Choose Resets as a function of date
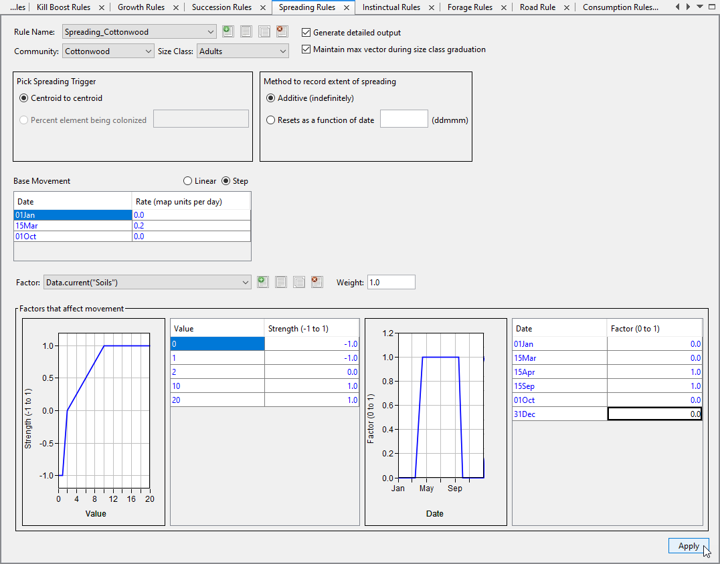Image resolution: width=720 pixels, height=564 pixels. point(271,120)
